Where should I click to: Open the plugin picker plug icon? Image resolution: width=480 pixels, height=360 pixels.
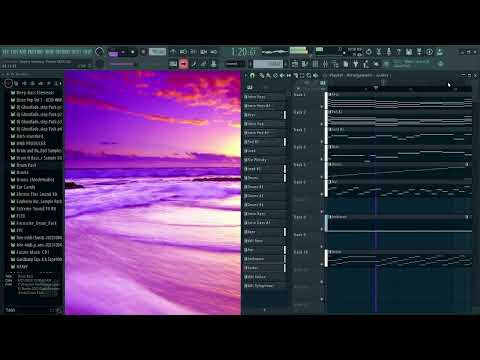click(x=356, y=64)
